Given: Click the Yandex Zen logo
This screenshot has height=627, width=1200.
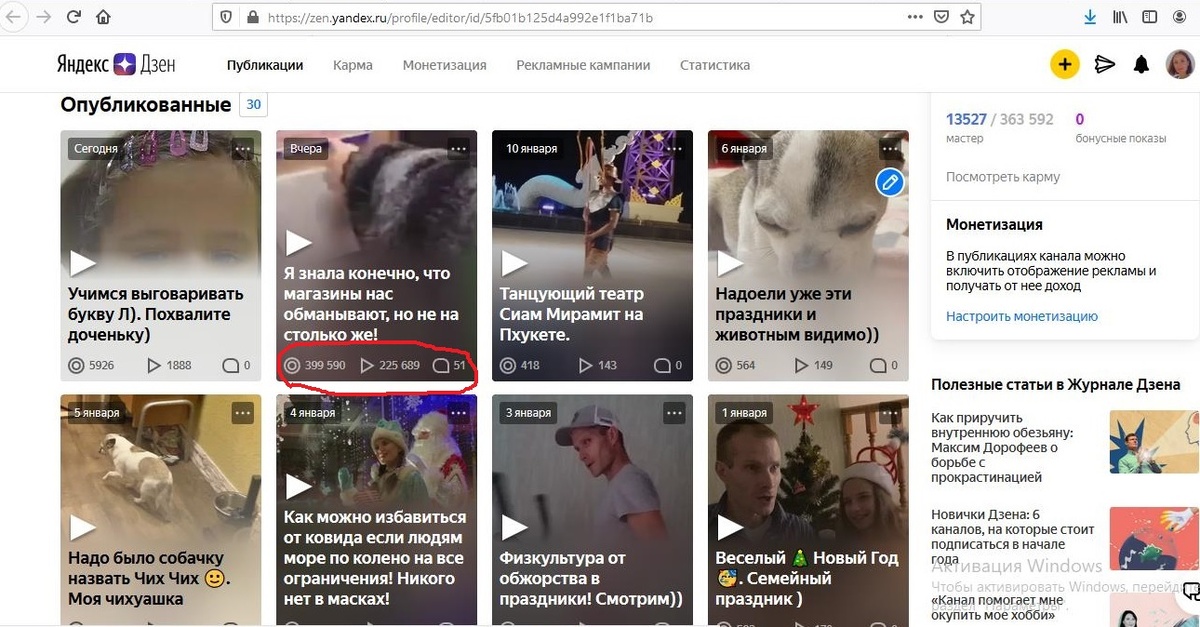Looking at the screenshot, I should click(115, 65).
